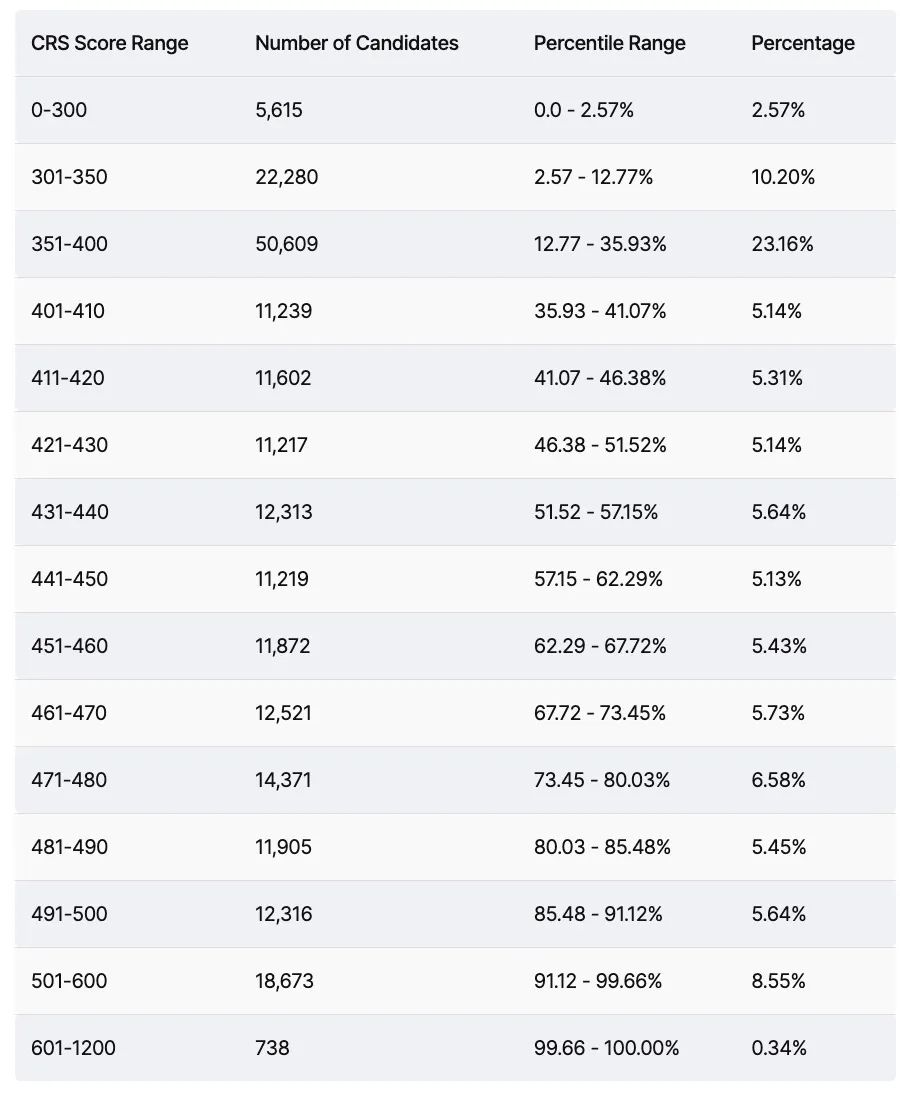Select the 35.93 - 41.07% percentile cell
The height and width of the screenshot is (1100, 900).
pyautogui.click(x=600, y=311)
